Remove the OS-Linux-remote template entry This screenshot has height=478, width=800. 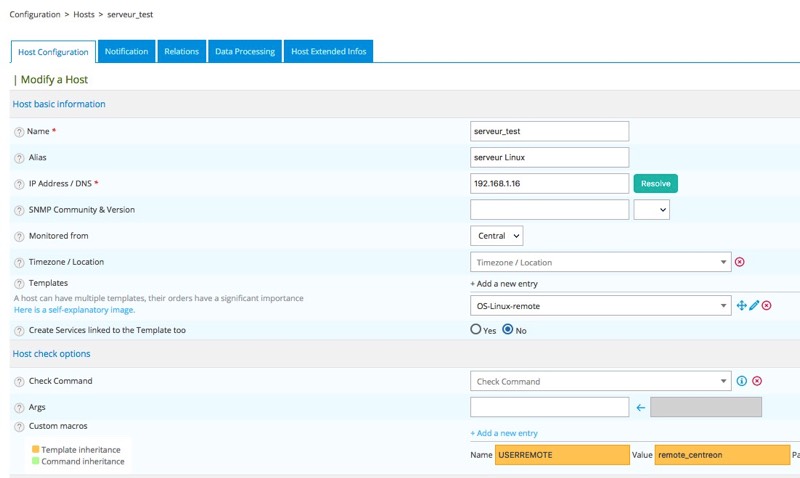(x=767, y=305)
